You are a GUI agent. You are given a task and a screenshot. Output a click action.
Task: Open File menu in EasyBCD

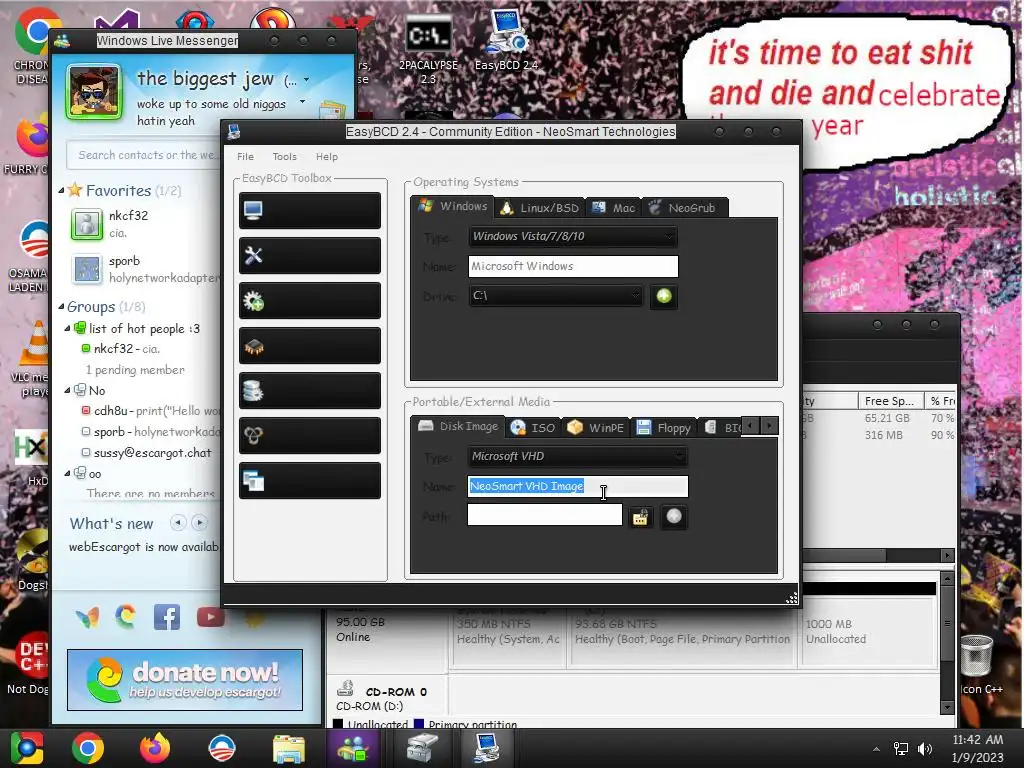pos(245,157)
